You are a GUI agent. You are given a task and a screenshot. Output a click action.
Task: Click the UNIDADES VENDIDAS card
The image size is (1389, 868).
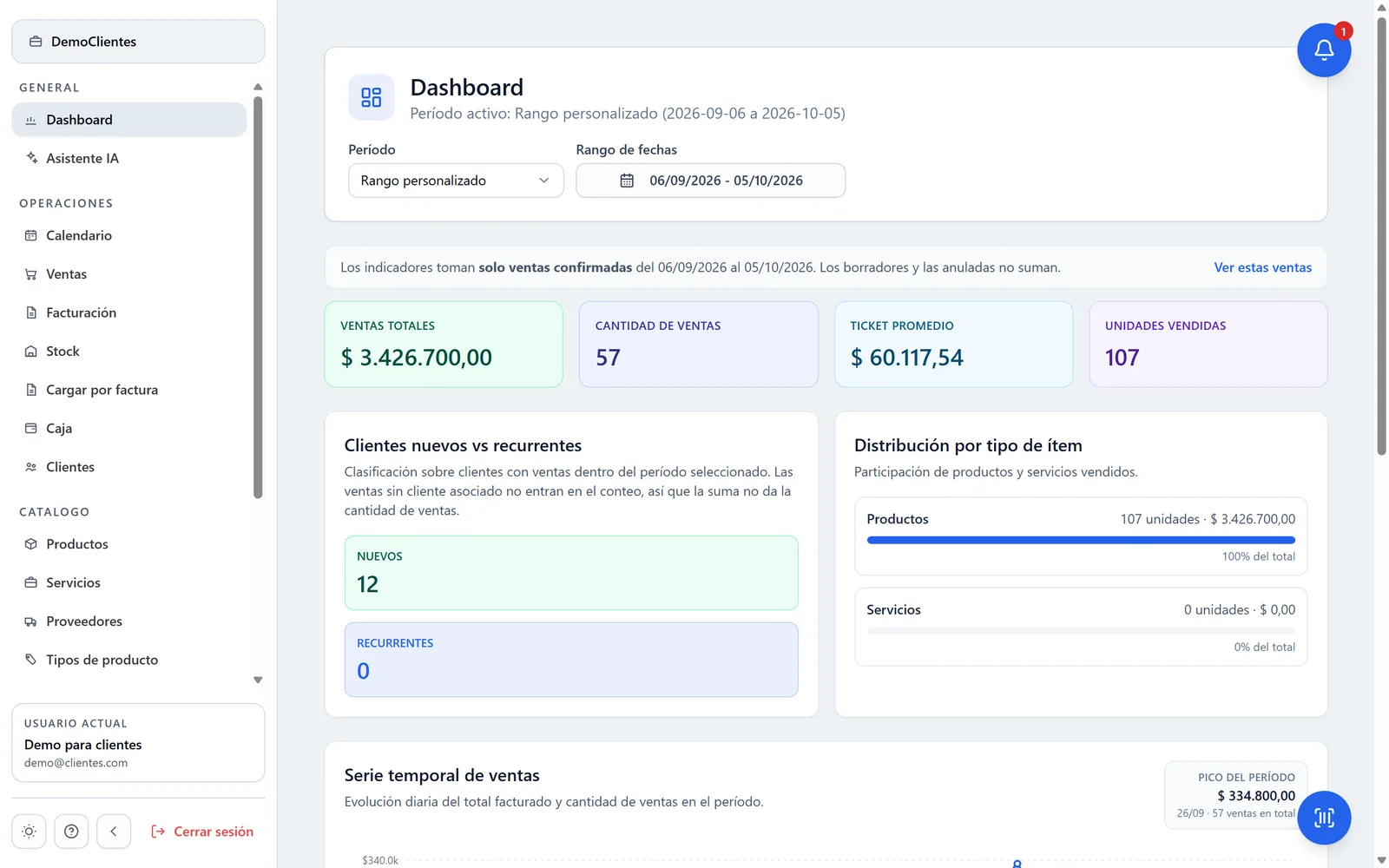click(1208, 345)
